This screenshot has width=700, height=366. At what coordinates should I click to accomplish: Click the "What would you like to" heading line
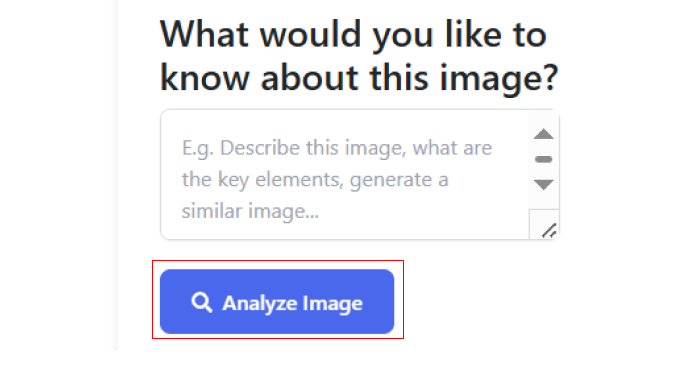[353, 35]
